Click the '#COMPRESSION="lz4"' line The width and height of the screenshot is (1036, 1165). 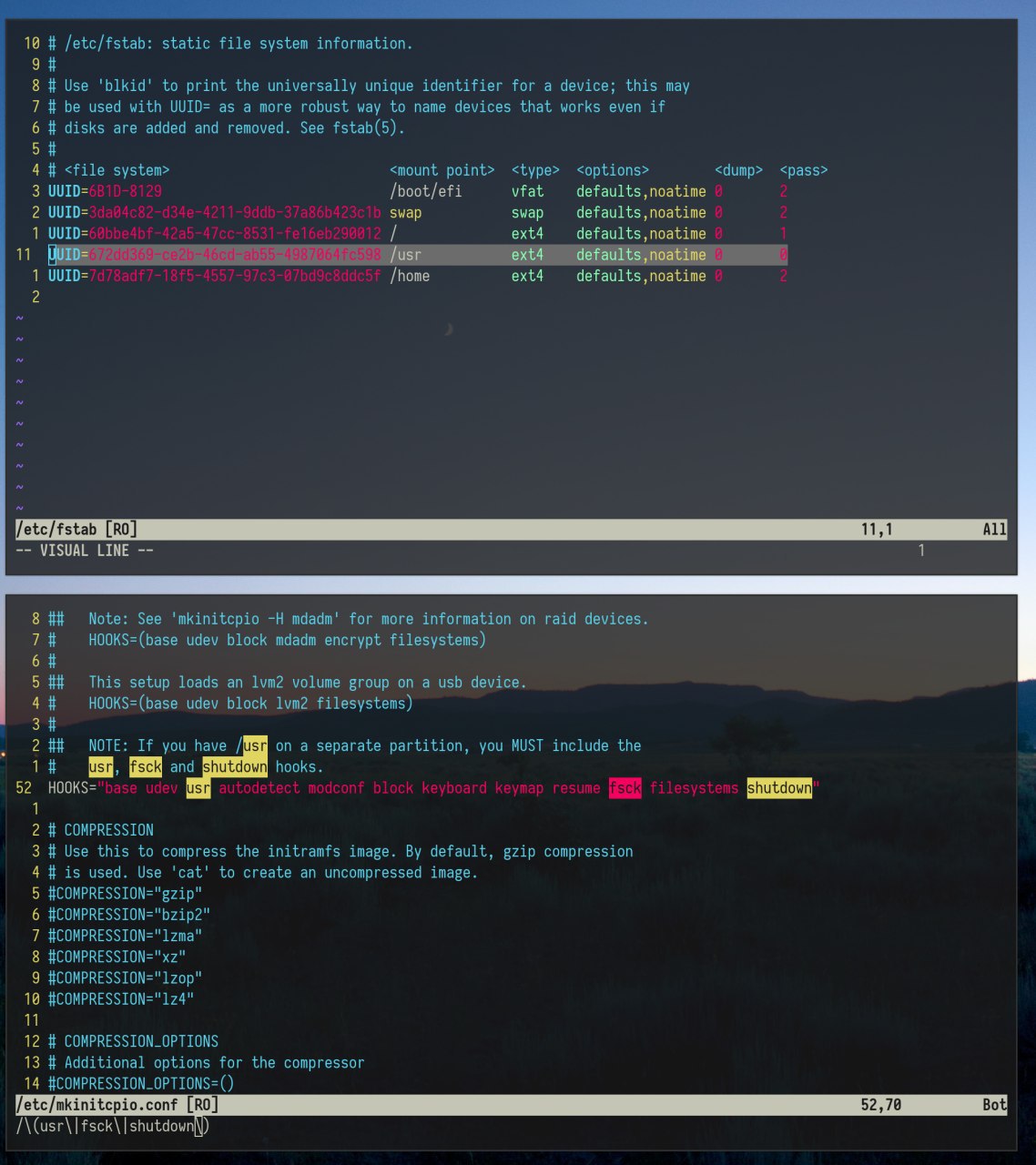(121, 999)
